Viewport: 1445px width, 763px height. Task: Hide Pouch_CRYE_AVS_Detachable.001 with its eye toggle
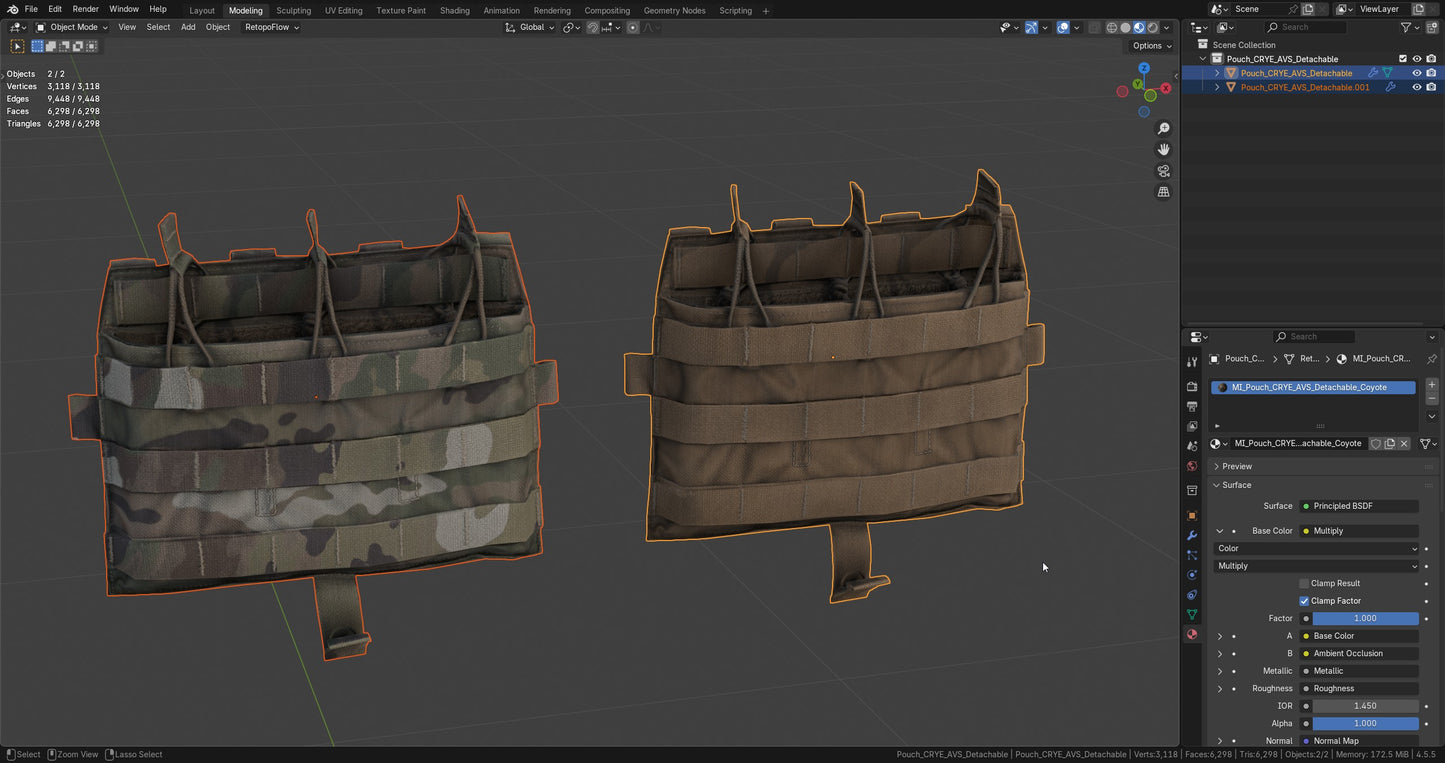pos(1415,87)
